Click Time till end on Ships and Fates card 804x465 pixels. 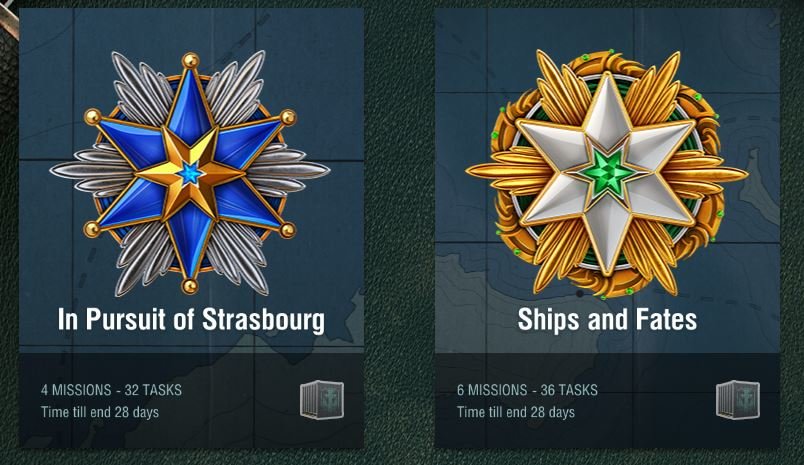pos(516,412)
